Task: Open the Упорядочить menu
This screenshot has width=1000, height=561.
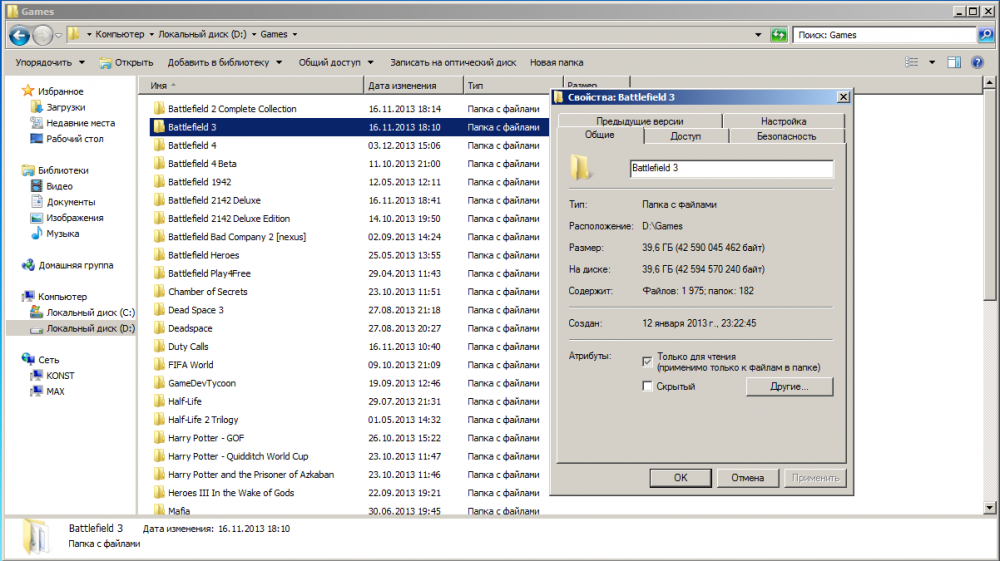Action: click(50, 62)
